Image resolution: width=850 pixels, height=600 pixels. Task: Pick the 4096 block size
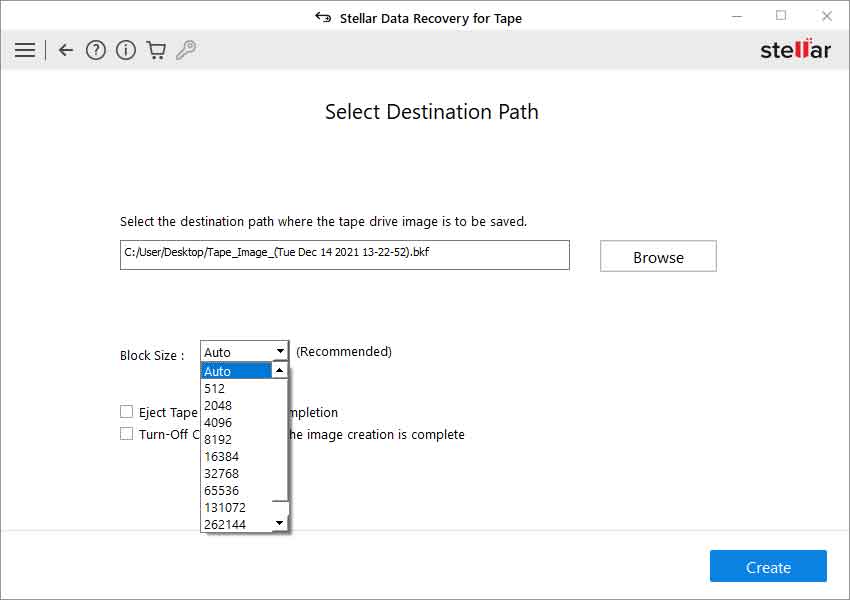pos(236,422)
